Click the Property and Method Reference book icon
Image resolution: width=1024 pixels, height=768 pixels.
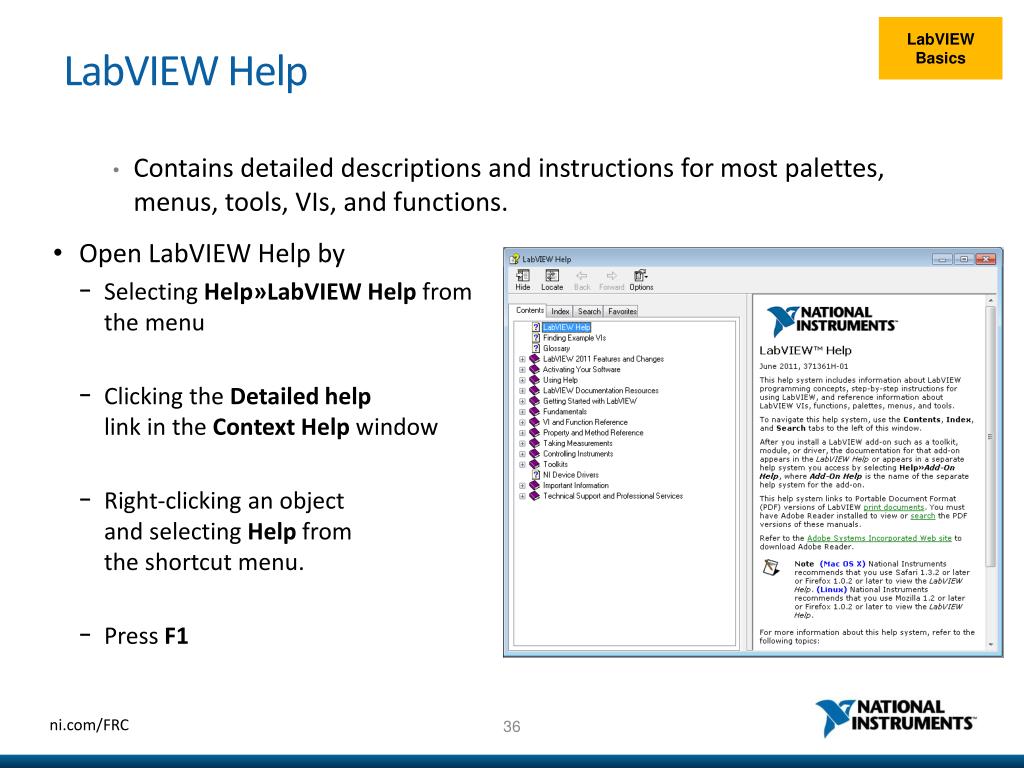click(534, 432)
